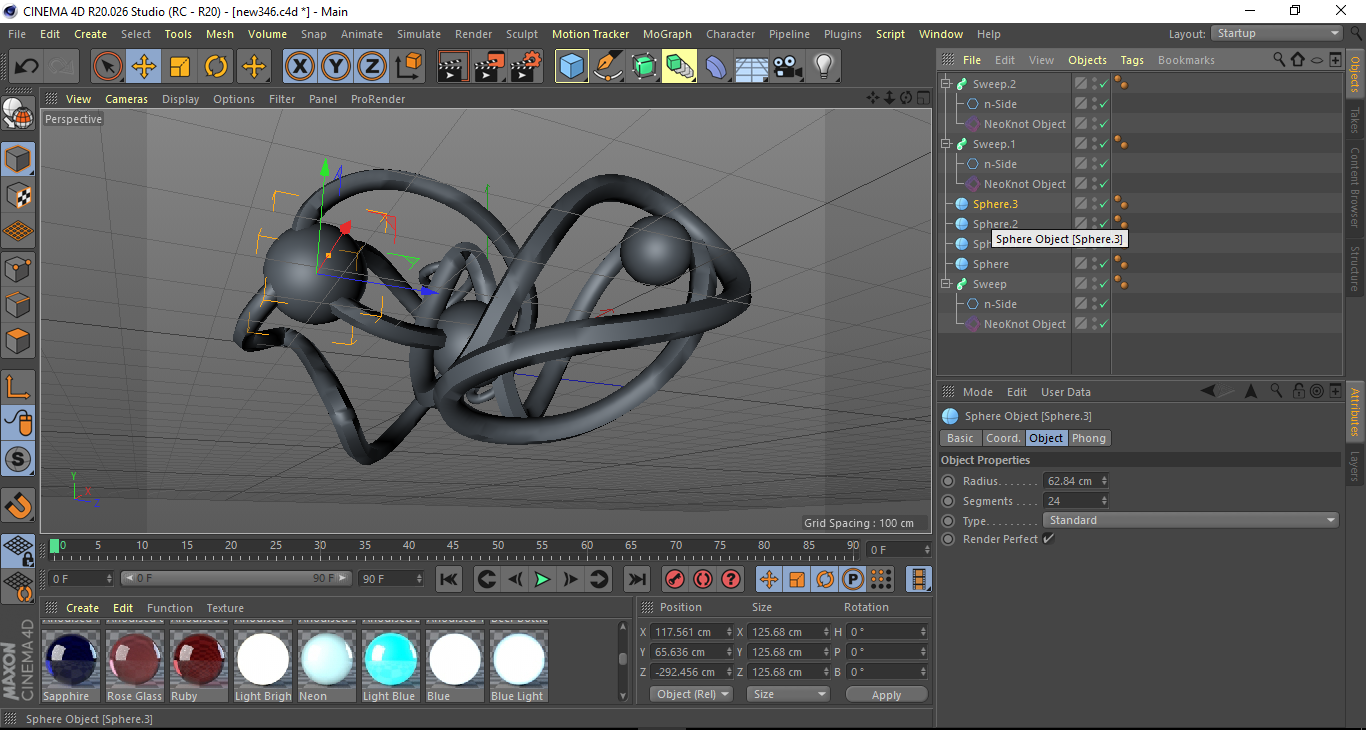The image size is (1366, 730).
Task: Add a Camera object
Action: coord(787,67)
